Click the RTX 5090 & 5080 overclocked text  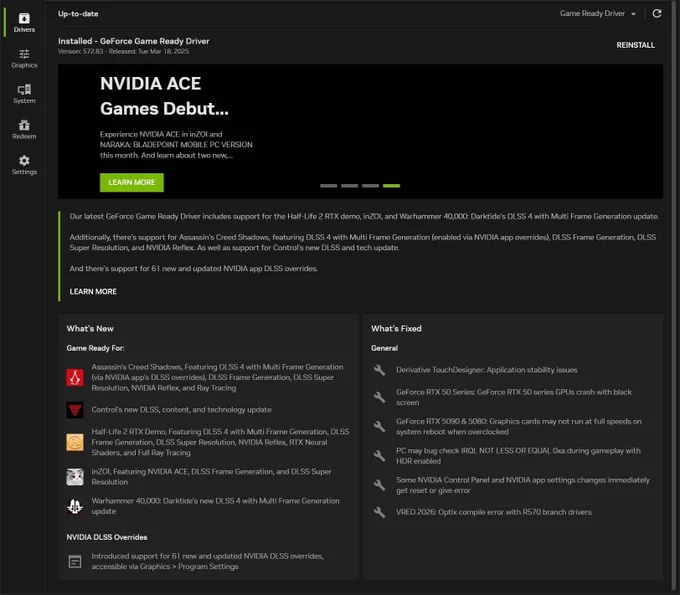[x=519, y=426]
